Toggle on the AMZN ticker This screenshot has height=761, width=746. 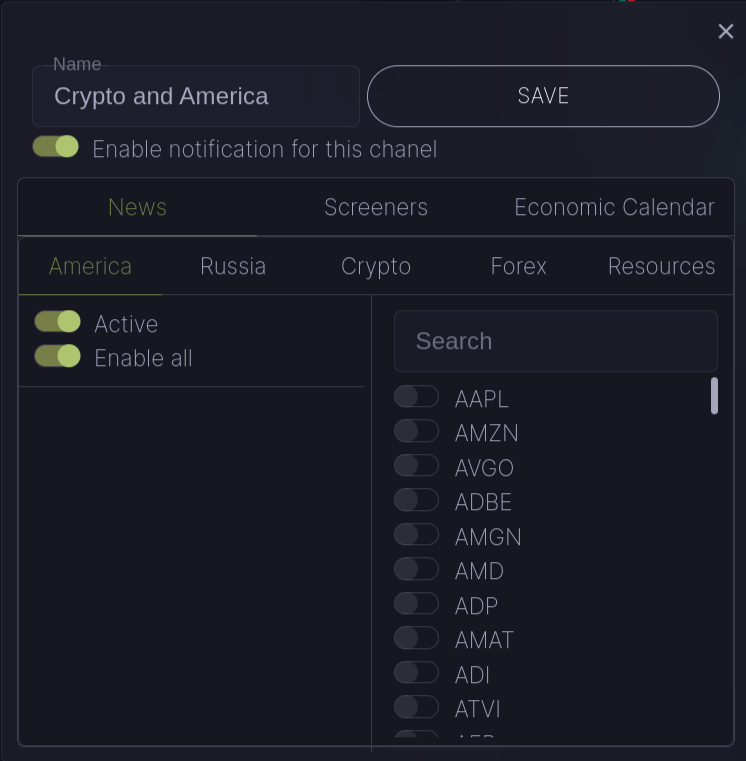click(416, 431)
